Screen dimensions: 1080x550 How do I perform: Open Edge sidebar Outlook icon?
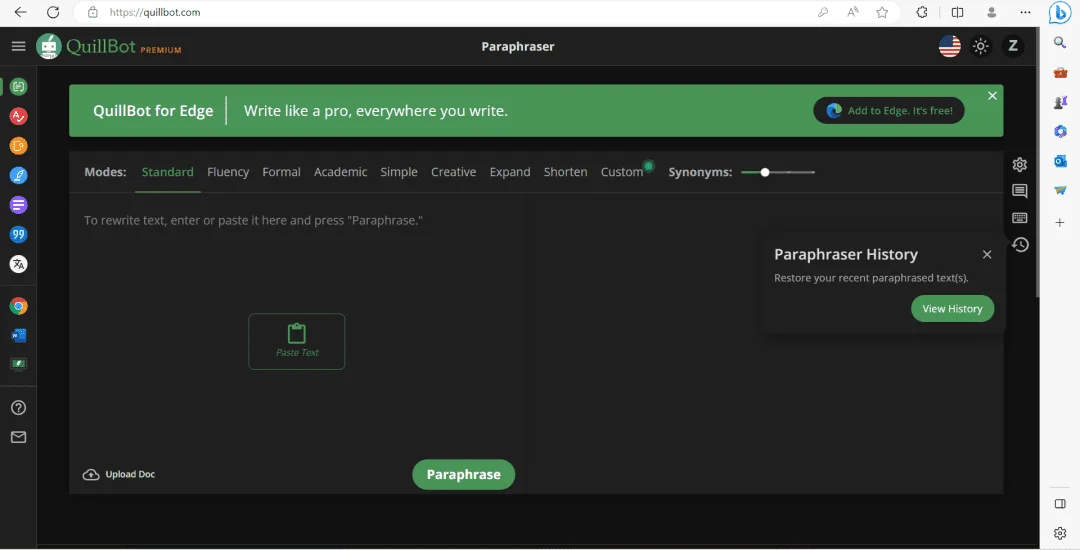click(x=1060, y=161)
